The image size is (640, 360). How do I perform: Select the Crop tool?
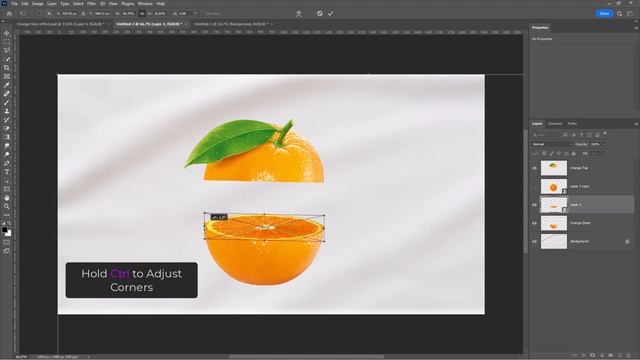[x=7, y=68]
